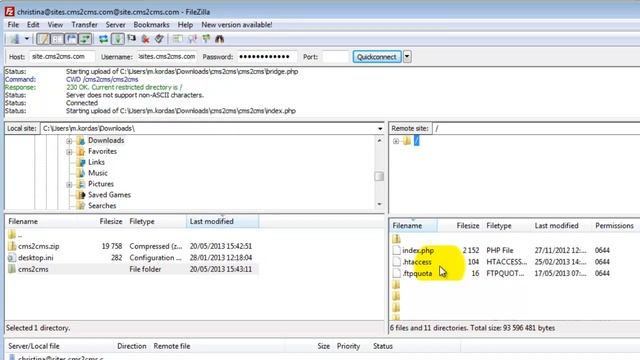Select desktop.ini in local files
Viewport: 640px width, 360px height.
coord(36,258)
